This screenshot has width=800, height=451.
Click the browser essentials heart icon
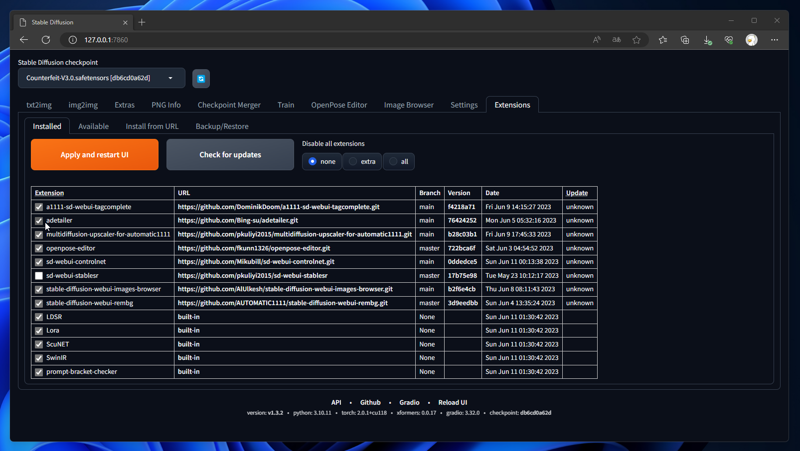pyautogui.click(x=729, y=40)
